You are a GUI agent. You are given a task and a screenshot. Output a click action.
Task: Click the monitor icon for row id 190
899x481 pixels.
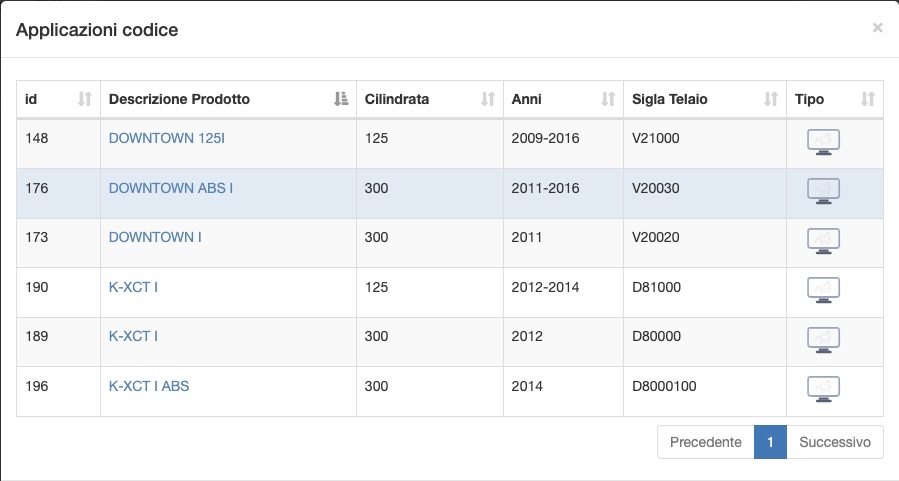(x=823, y=291)
